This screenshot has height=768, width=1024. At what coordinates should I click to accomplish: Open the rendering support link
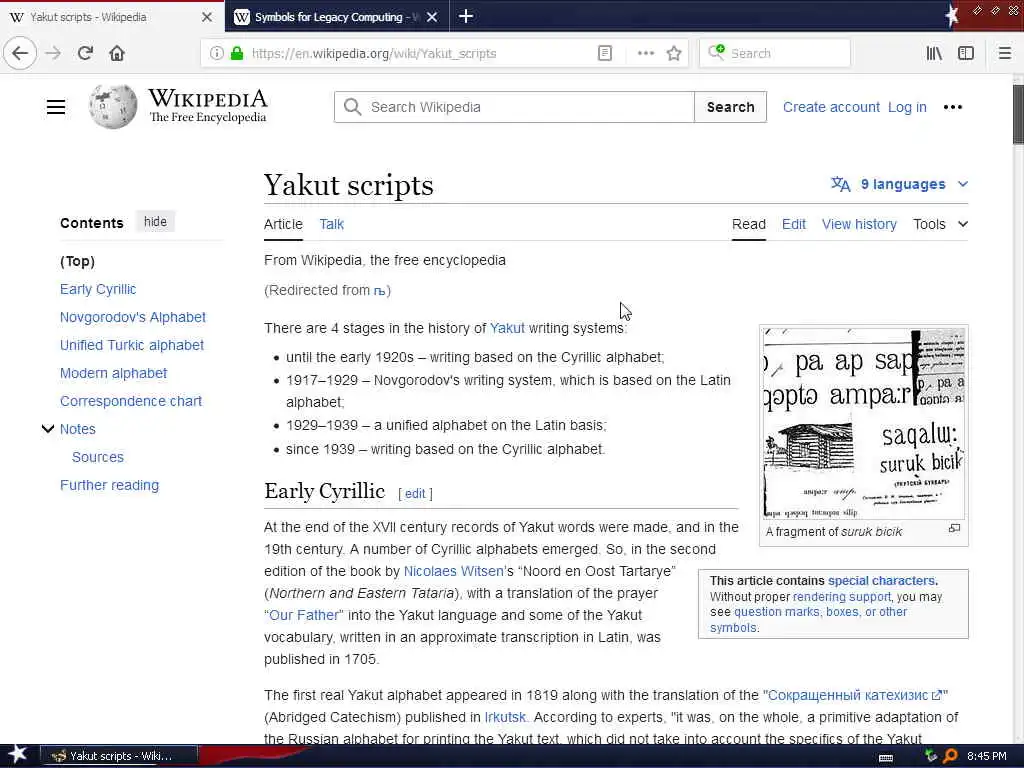(x=841, y=596)
